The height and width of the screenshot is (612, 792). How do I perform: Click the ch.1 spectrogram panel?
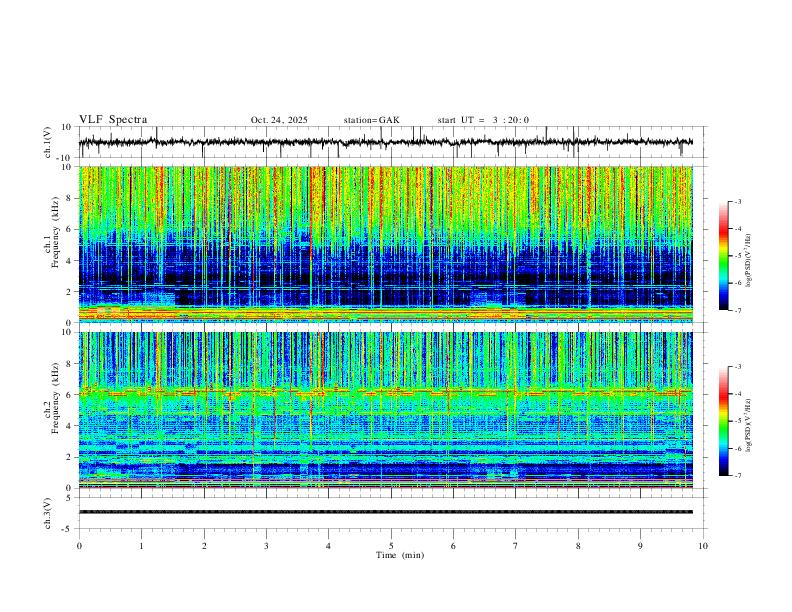pos(385,244)
